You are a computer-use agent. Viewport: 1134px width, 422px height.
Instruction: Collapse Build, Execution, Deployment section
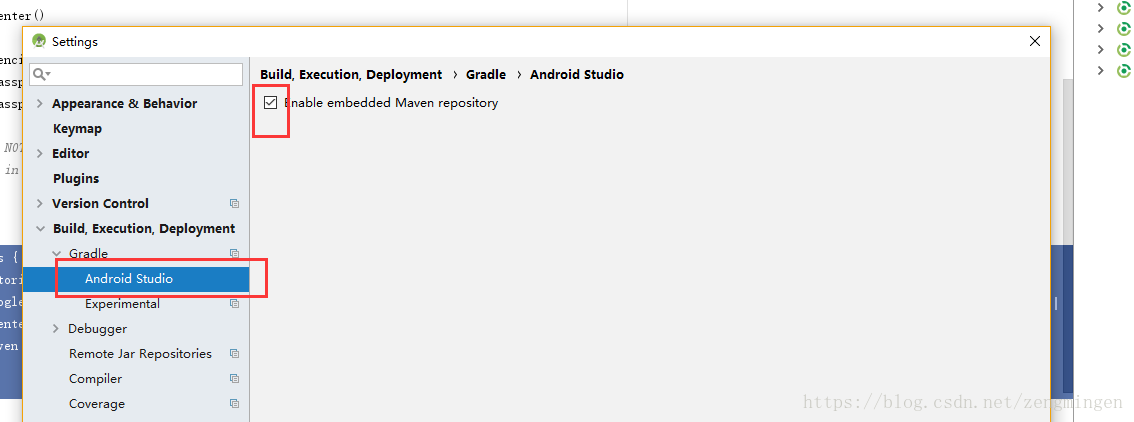pyautogui.click(x=40, y=228)
